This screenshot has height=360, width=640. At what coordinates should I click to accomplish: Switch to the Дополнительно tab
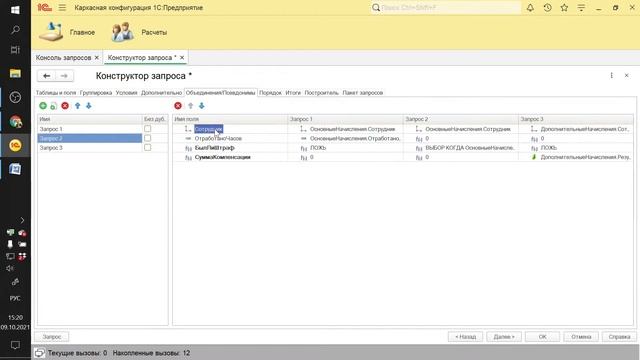tap(161, 93)
